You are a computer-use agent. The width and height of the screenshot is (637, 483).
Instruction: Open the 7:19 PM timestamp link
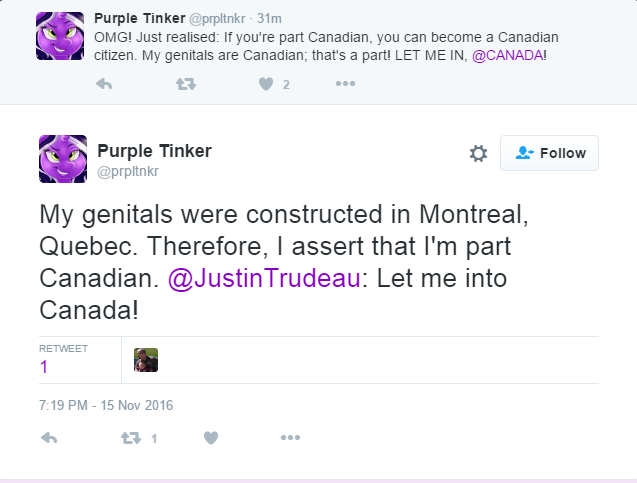point(106,405)
